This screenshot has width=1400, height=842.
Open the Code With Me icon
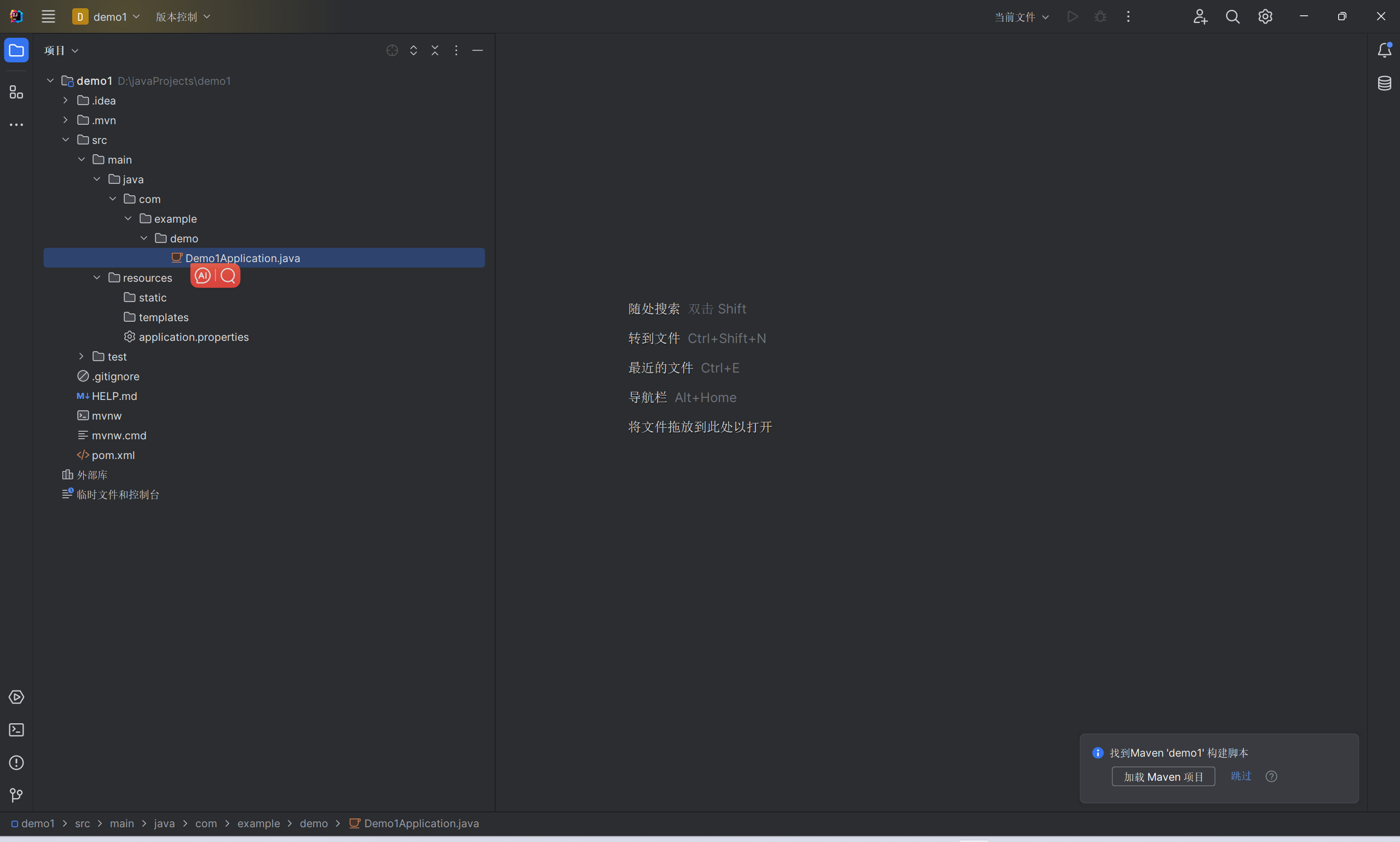pos(1200,16)
